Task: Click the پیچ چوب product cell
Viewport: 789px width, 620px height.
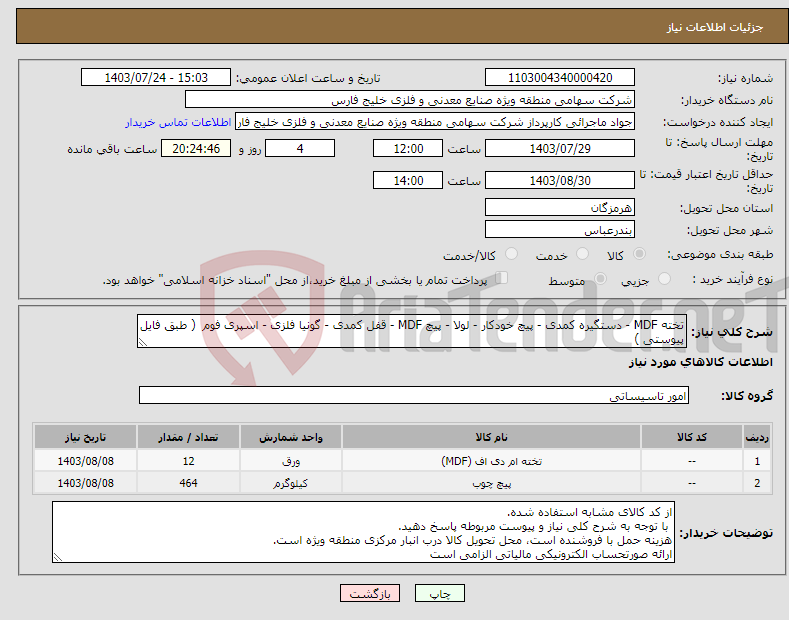Action: [491, 483]
